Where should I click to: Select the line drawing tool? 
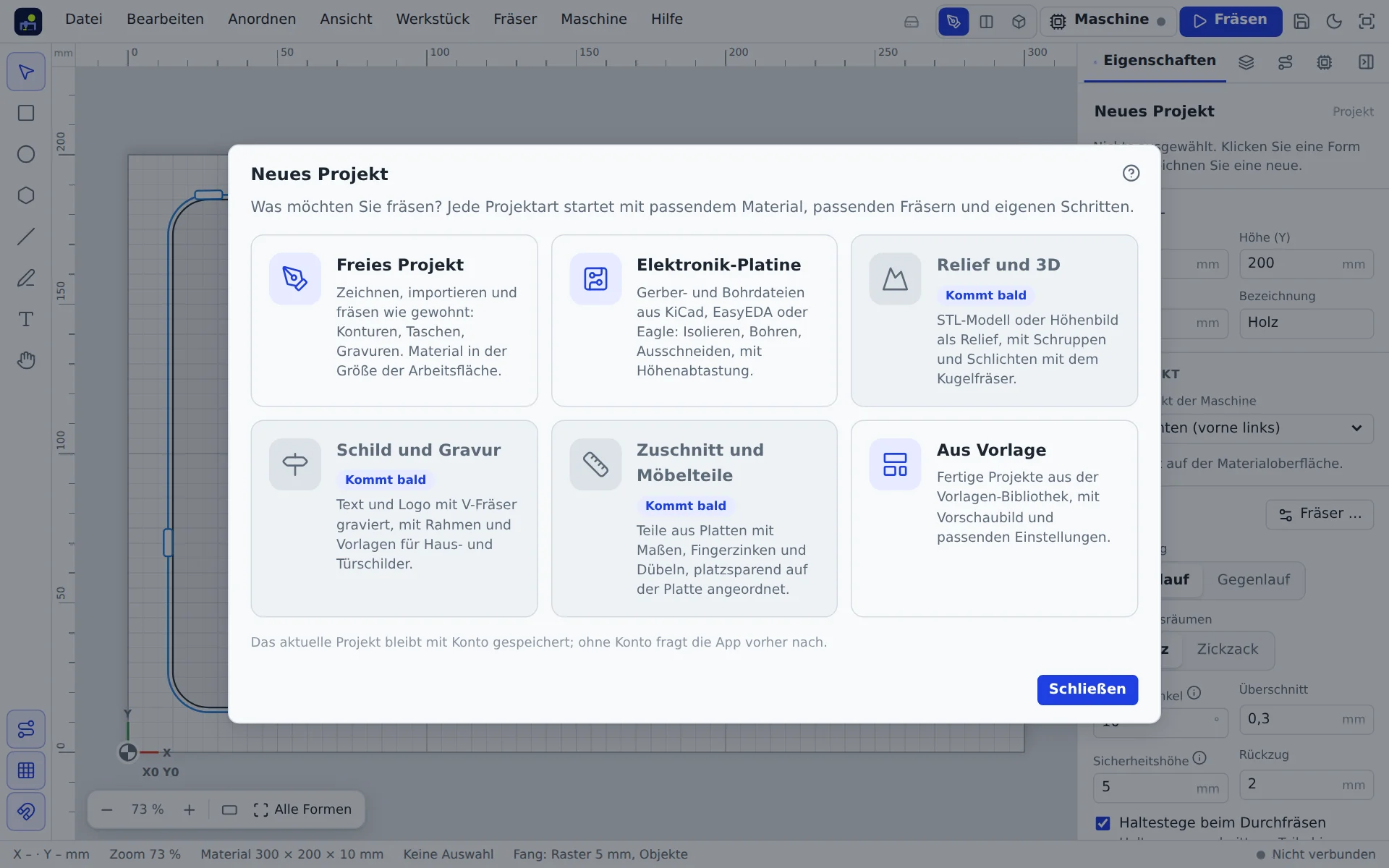26,237
